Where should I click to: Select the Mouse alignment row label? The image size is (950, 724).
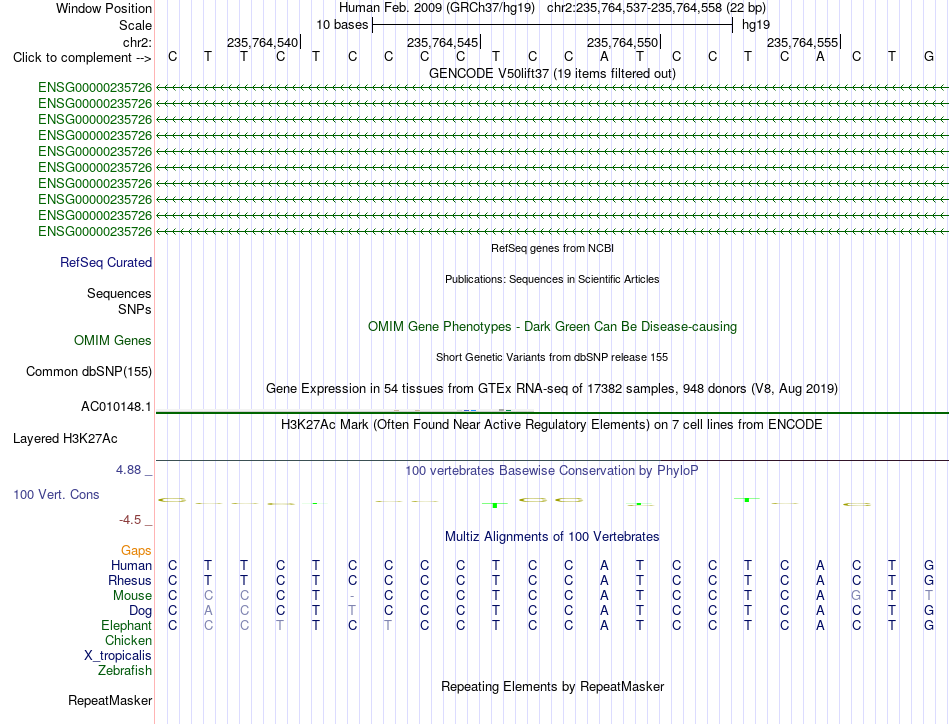(x=132, y=596)
